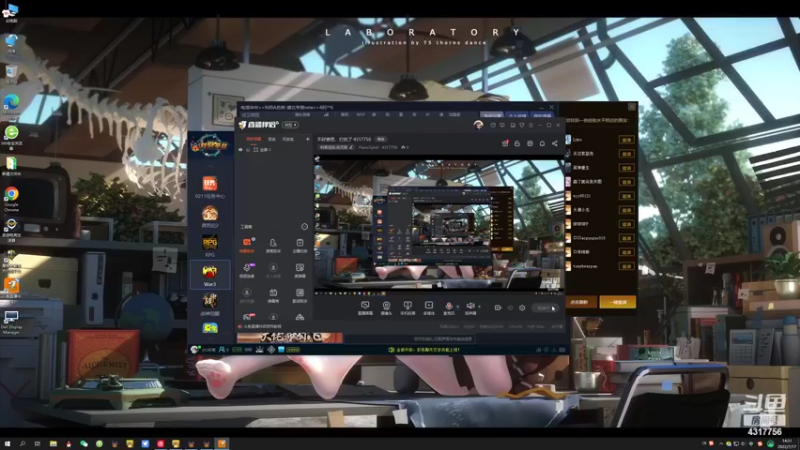Viewport: 800px width, 450px height.
Task: Open the War3 entry in game sidebar
Action: [210, 275]
